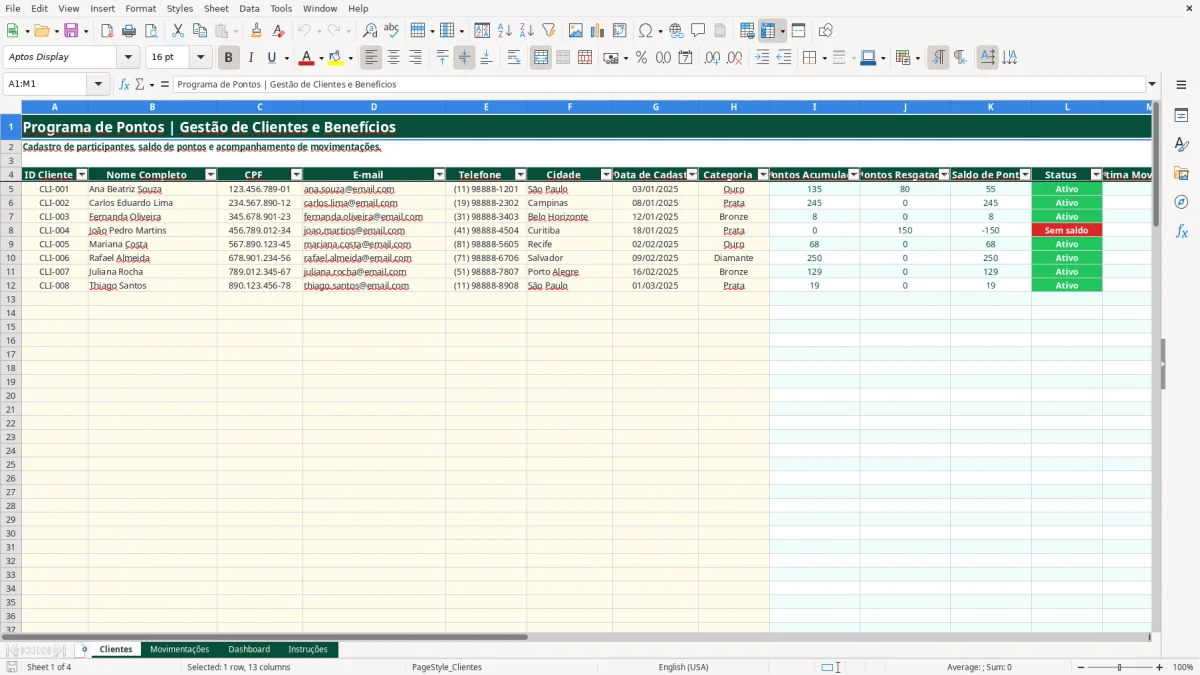Open the Function Wizard next to the Name Box

[x=125, y=84]
